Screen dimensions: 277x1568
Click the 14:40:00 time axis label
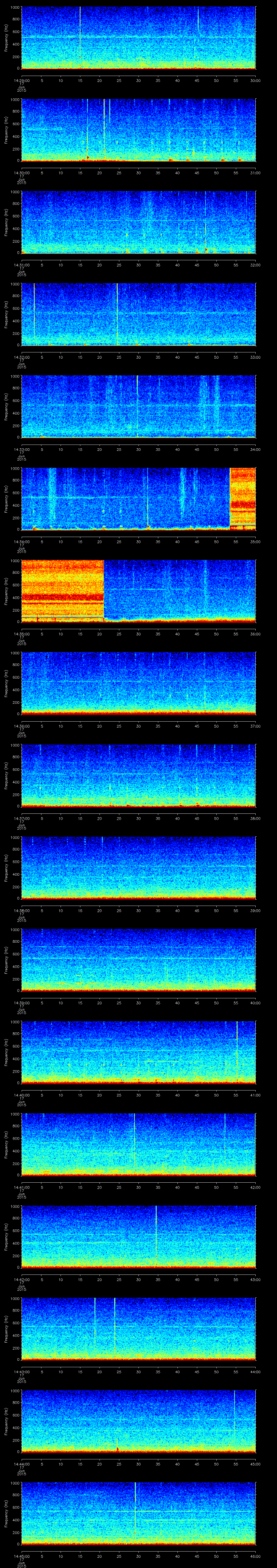tap(21, 1095)
